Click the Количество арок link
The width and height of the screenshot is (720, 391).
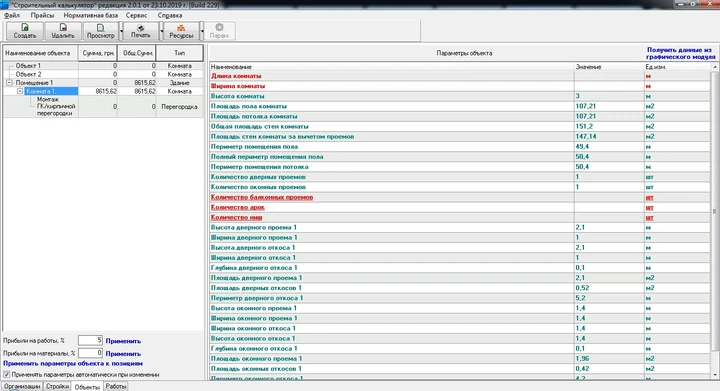tap(237, 207)
